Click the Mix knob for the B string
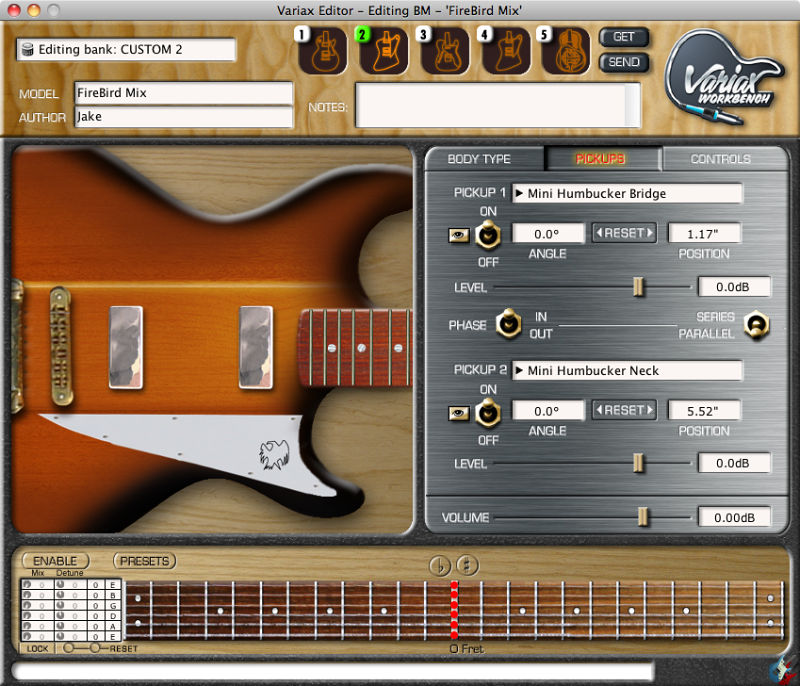 click(27, 595)
